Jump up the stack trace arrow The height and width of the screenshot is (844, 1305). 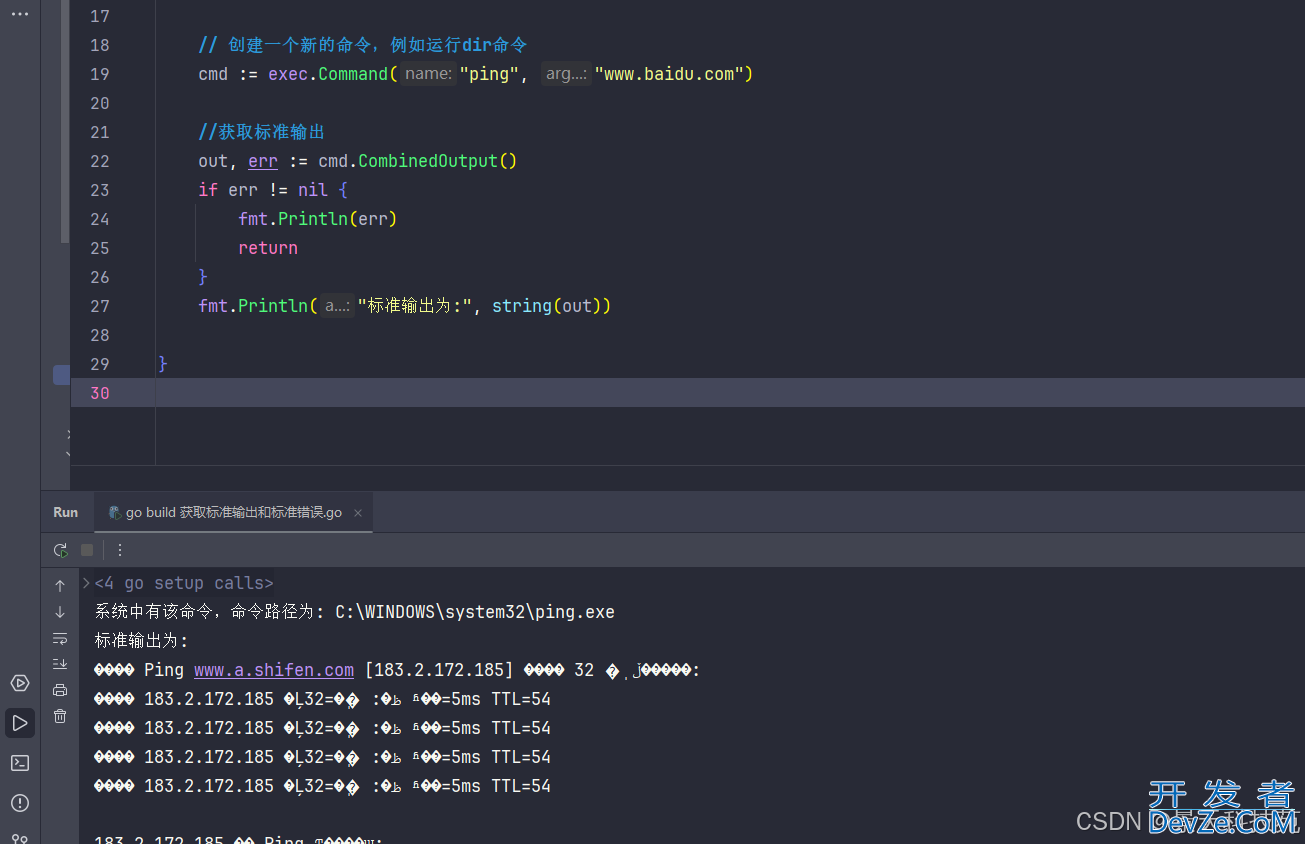coord(60,586)
